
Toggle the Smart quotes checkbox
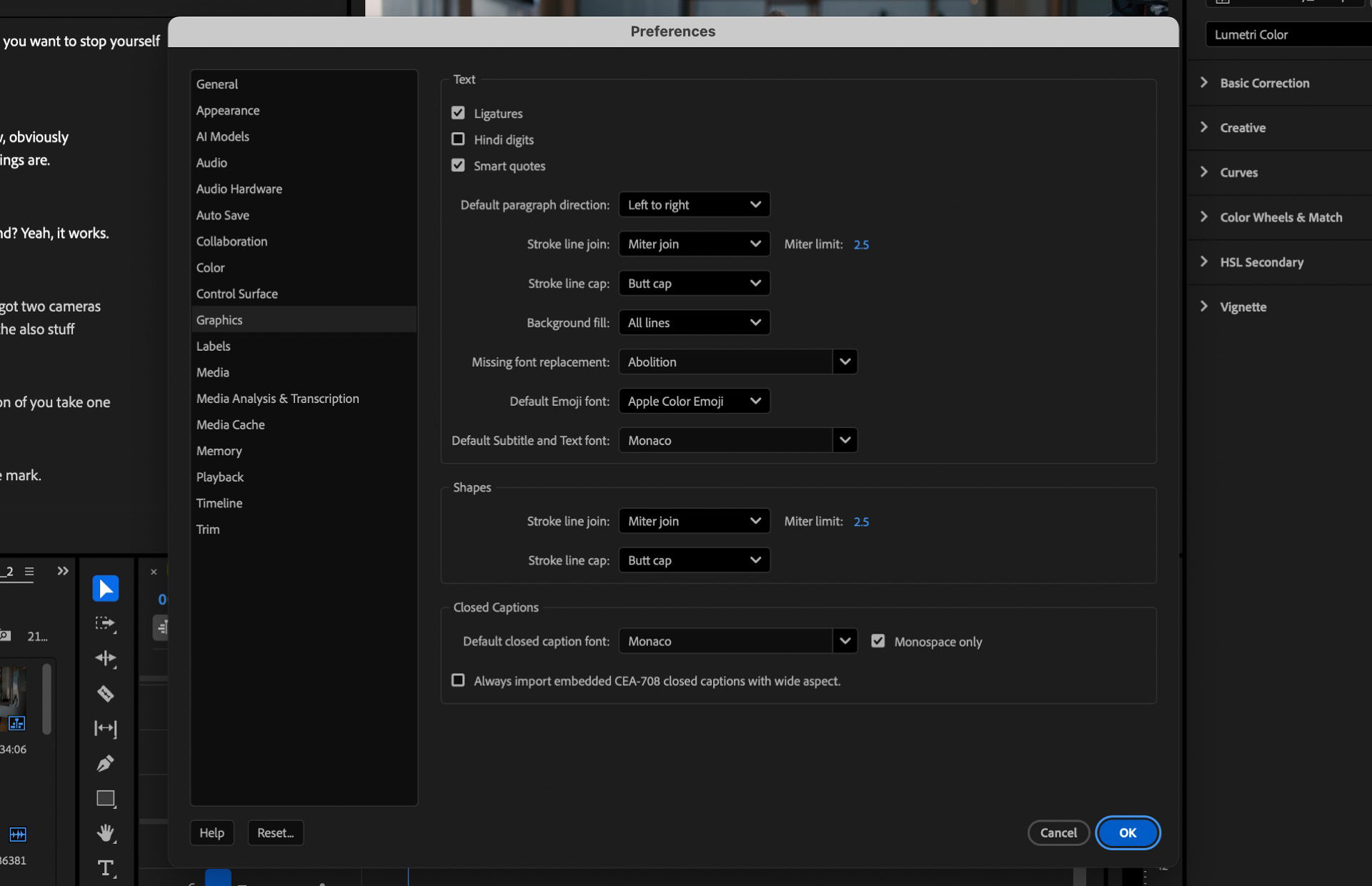click(x=458, y=165)
